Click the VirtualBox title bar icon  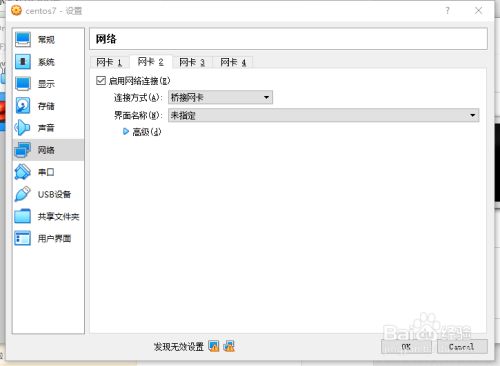tap(16, 10)
